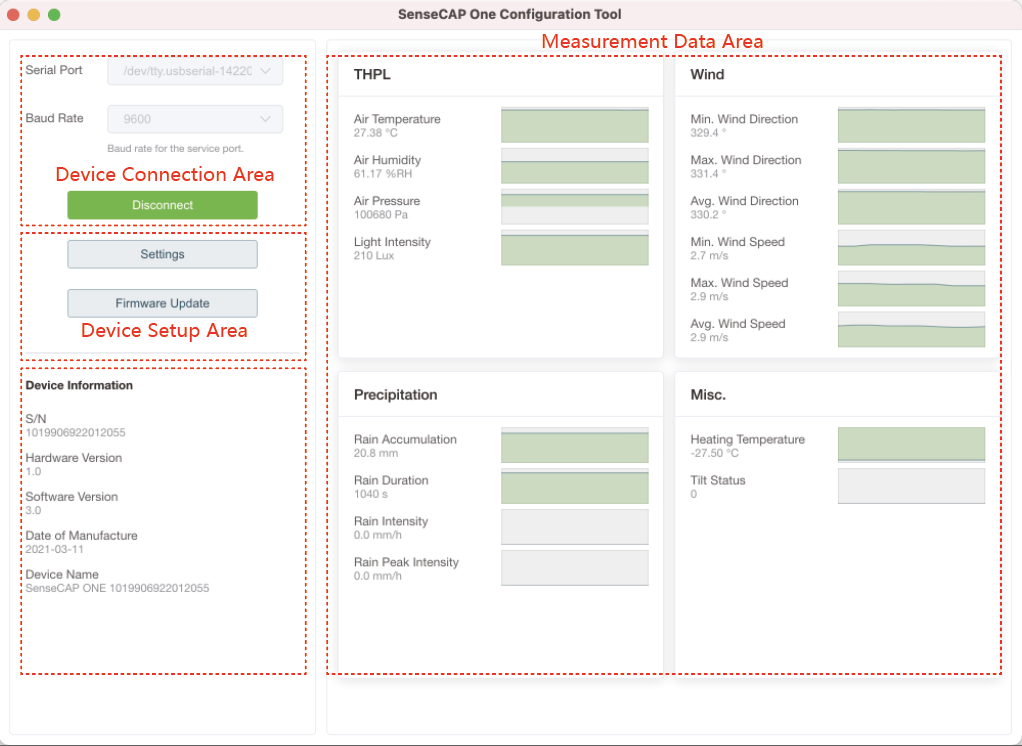
Task: Click the -27.50 °C heating temperature value
Action: coord(714,453)
